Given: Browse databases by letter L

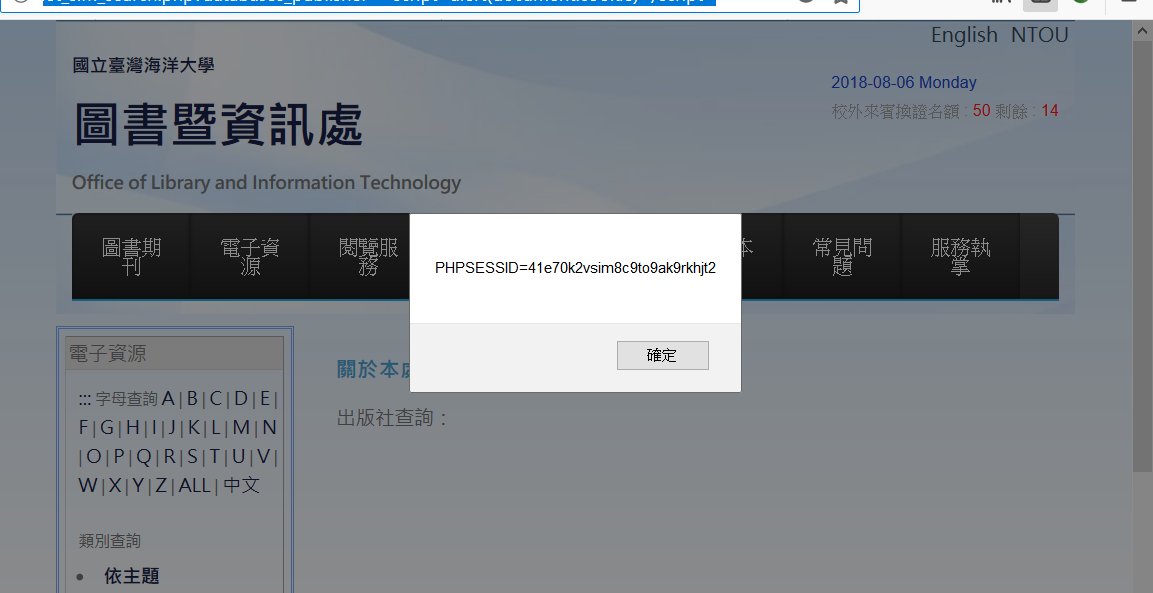Looking at the screenshot, I should pos(215,427).
